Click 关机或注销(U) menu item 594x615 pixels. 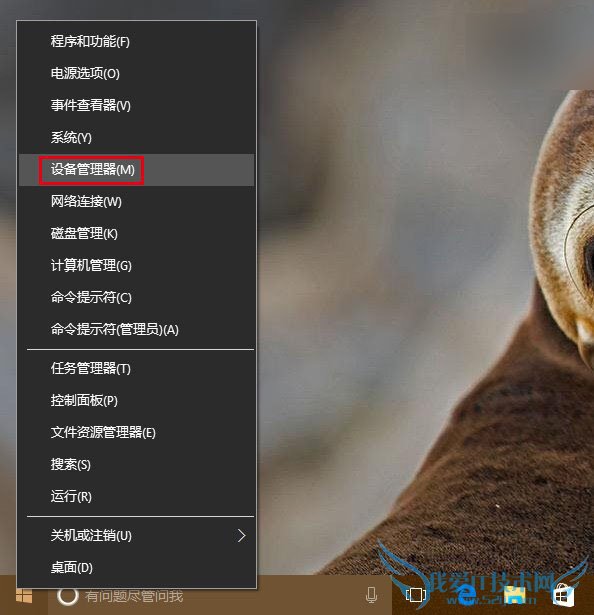click(137, 536)
